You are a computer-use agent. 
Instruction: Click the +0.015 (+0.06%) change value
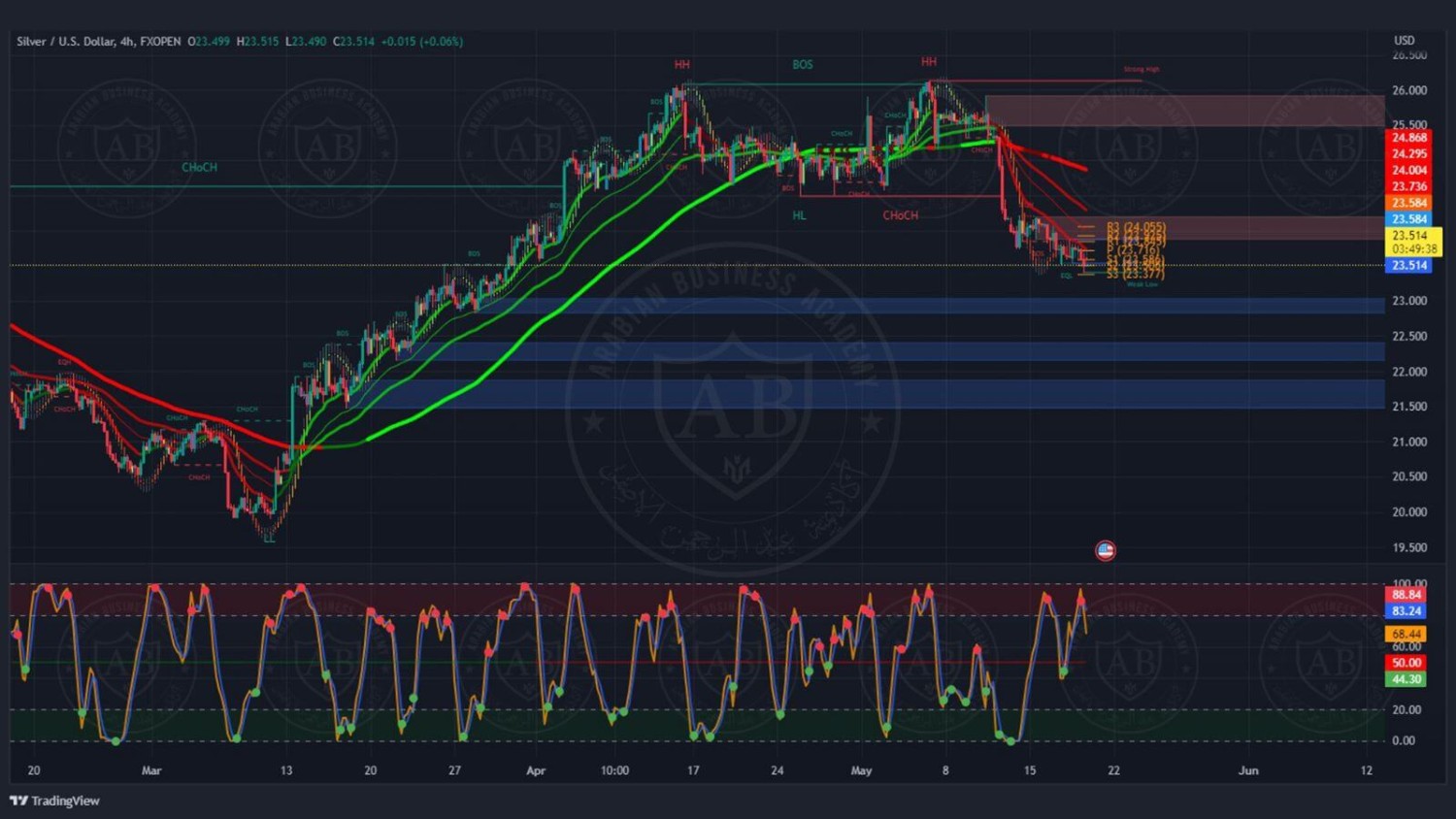(x=422, y=42)
